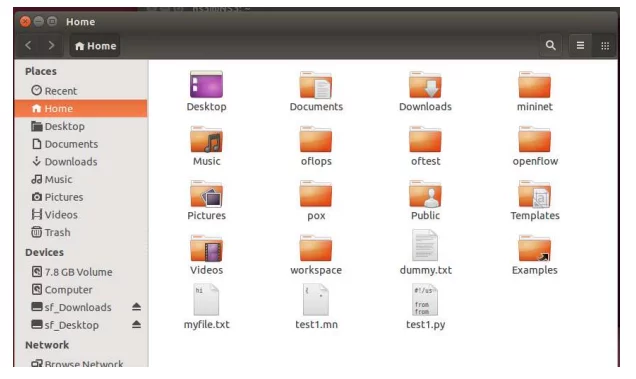
Task: Select the Templates folder
Action: tap(535, 194)
